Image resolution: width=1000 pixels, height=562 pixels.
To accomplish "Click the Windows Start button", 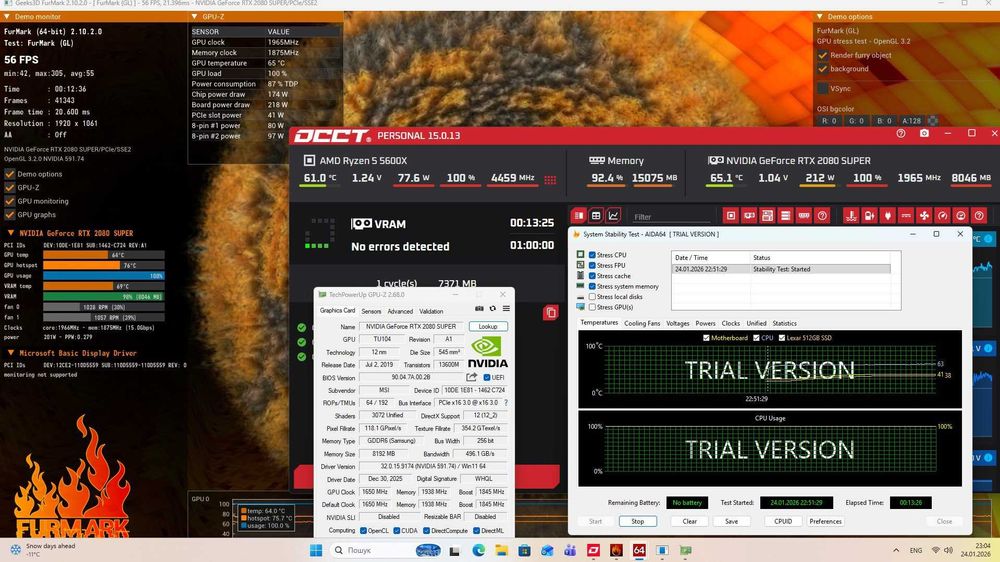I will coord(316,550).
